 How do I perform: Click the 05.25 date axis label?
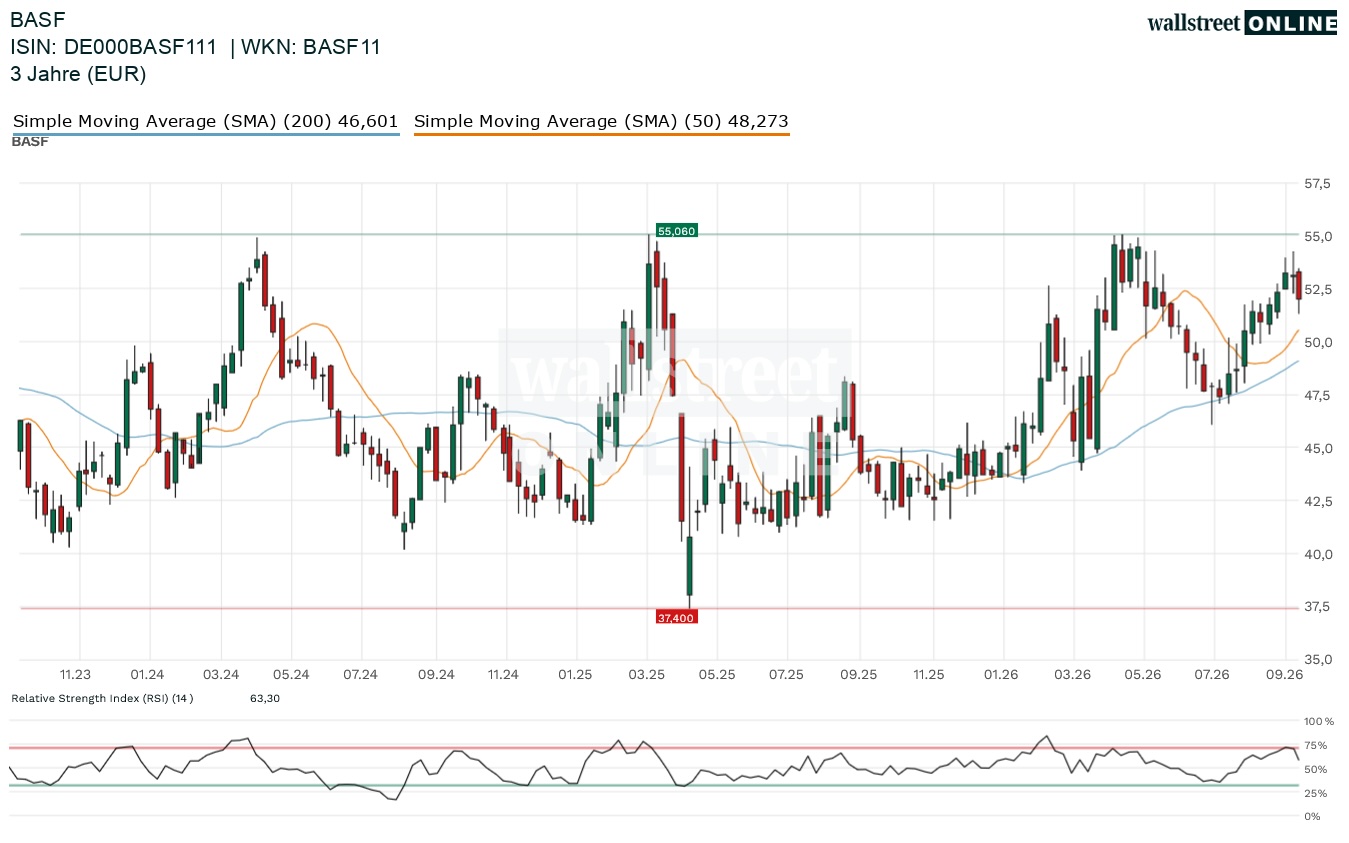[718, 674]
